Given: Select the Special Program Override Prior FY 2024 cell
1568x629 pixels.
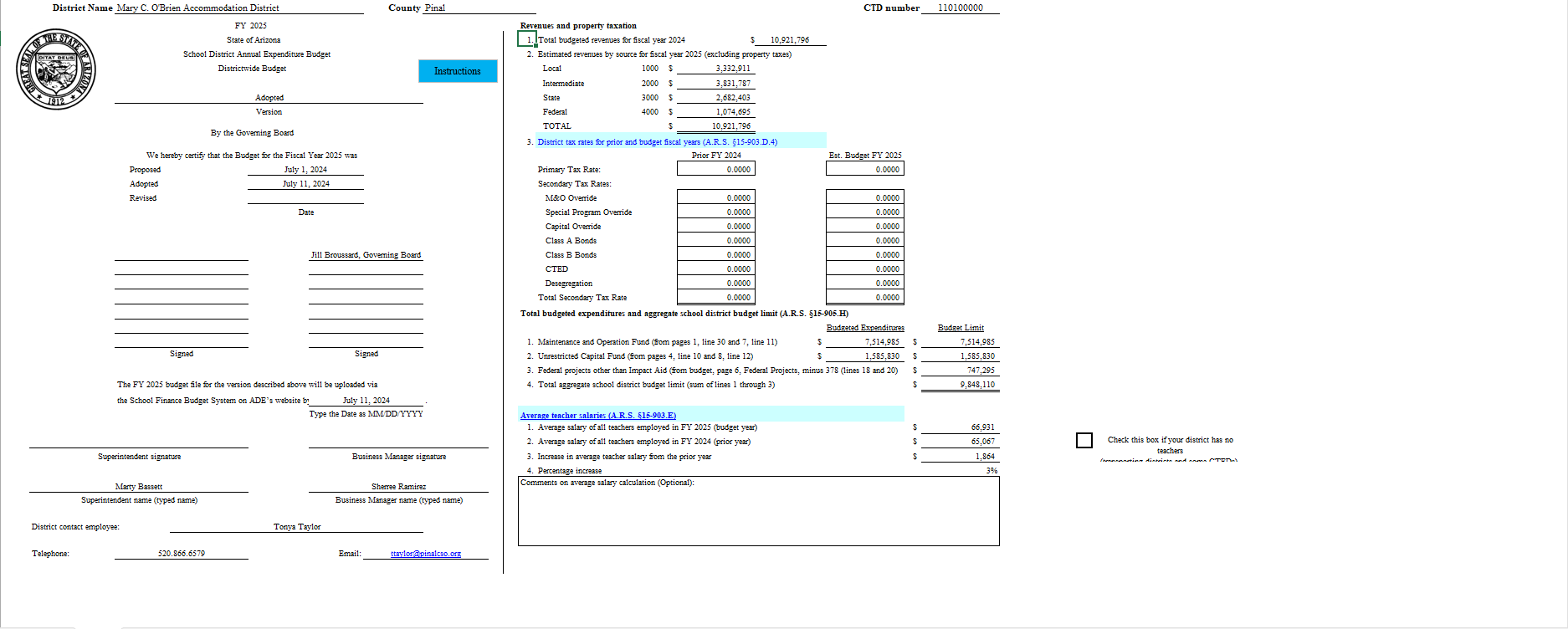Looking at the screenshot, I should click(x=715, y=212).
